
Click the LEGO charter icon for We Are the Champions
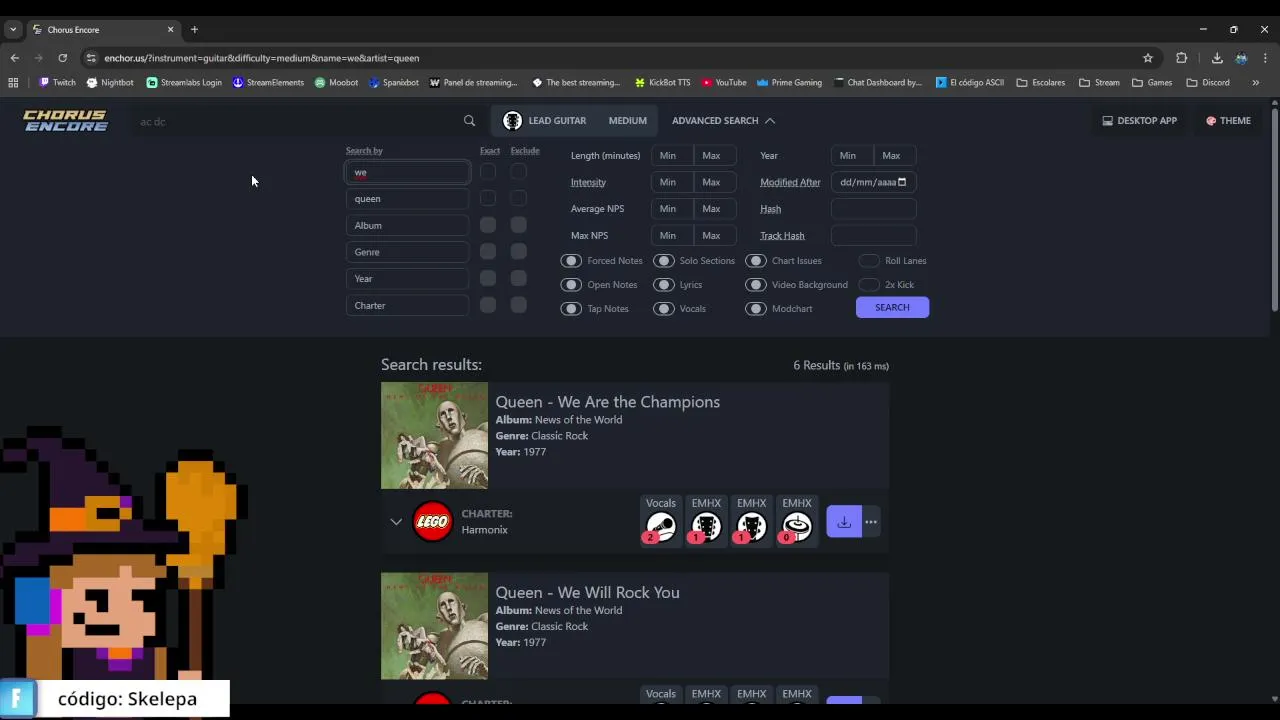tap(432, 522)
